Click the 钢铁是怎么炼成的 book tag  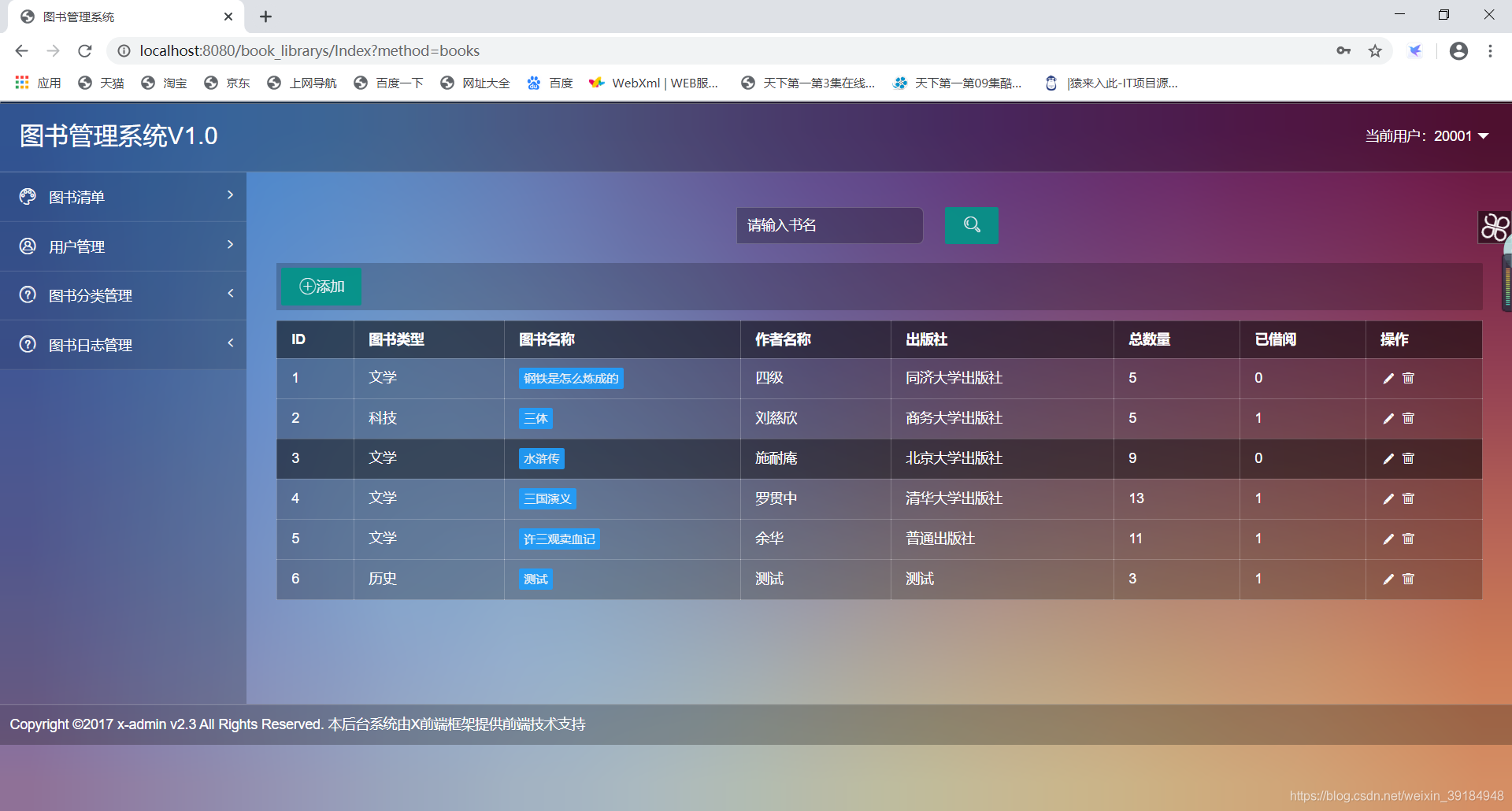571,379
